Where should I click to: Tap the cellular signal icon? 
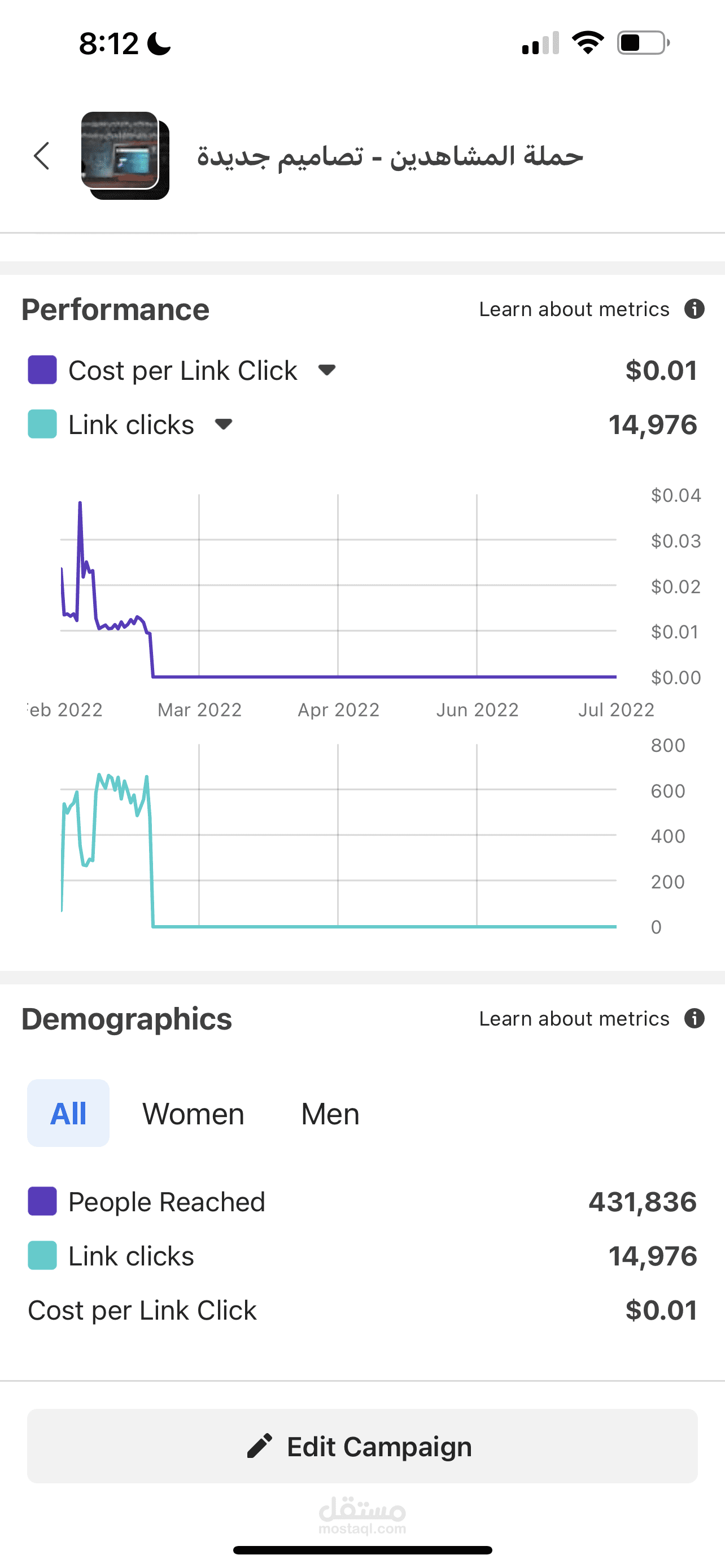[x=540, y=42]
